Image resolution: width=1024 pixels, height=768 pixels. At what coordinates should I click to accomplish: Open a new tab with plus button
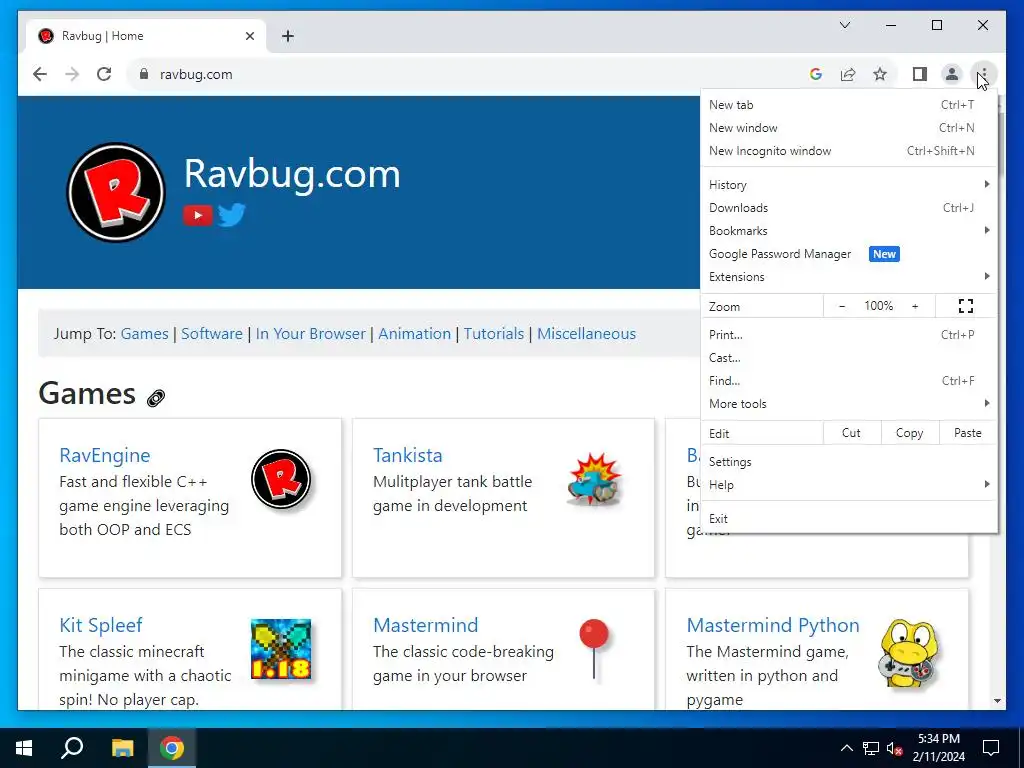pos(287,36)
